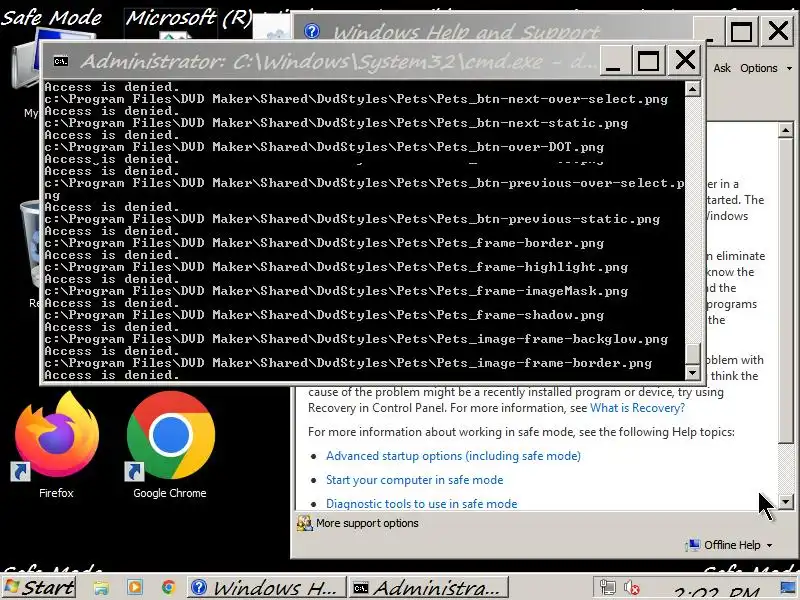The image size is (800, 600).
Task: Open the Options menu in Help and Support
Action: click(x=765, y=68)
